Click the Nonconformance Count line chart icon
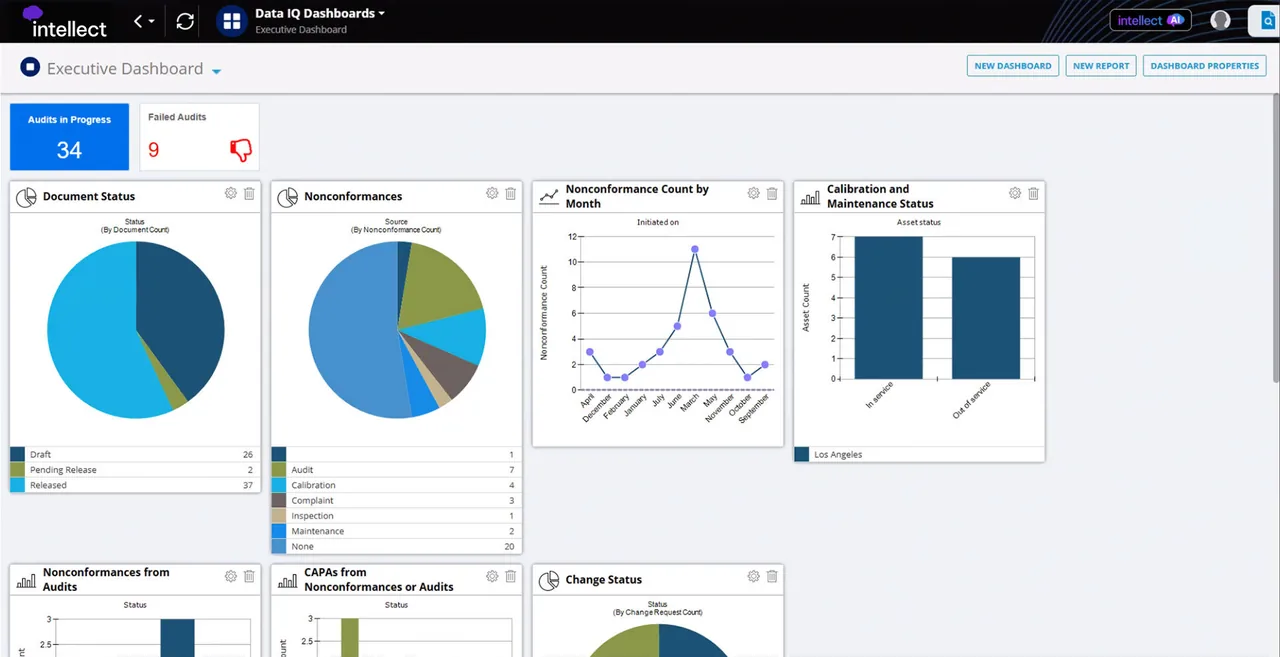The image size is (1280, 657). click(549, 197)
